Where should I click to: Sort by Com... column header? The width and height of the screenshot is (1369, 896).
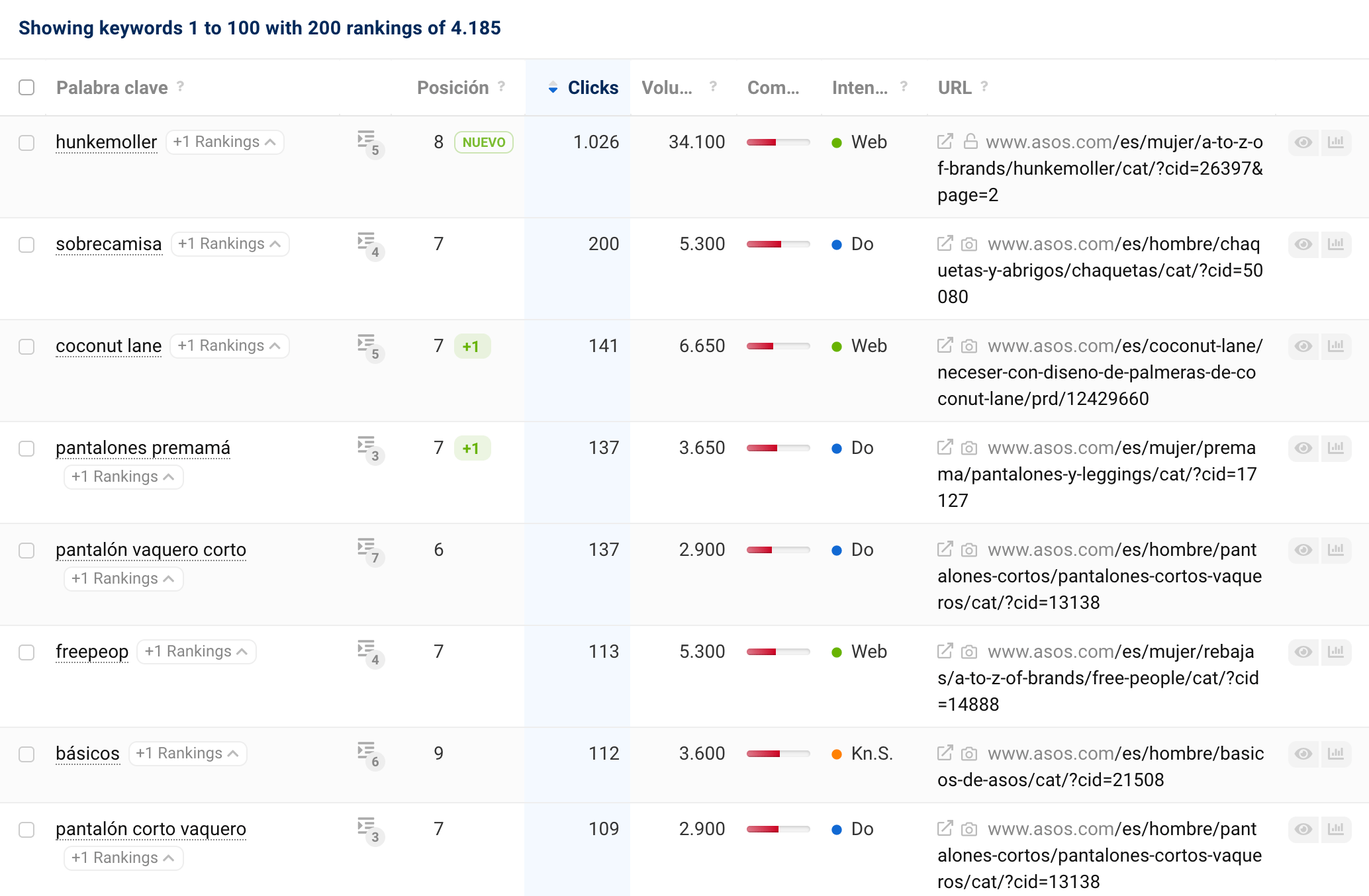tap(773, 87)
